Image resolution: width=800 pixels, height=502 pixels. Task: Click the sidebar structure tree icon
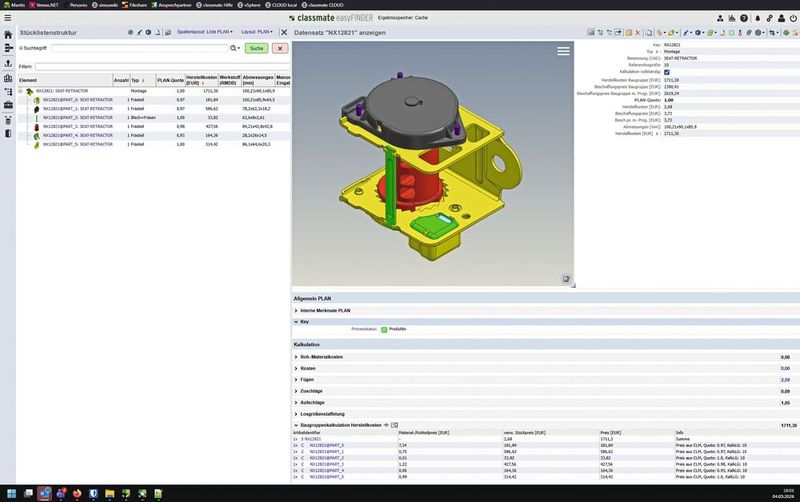tap(8, 92)
